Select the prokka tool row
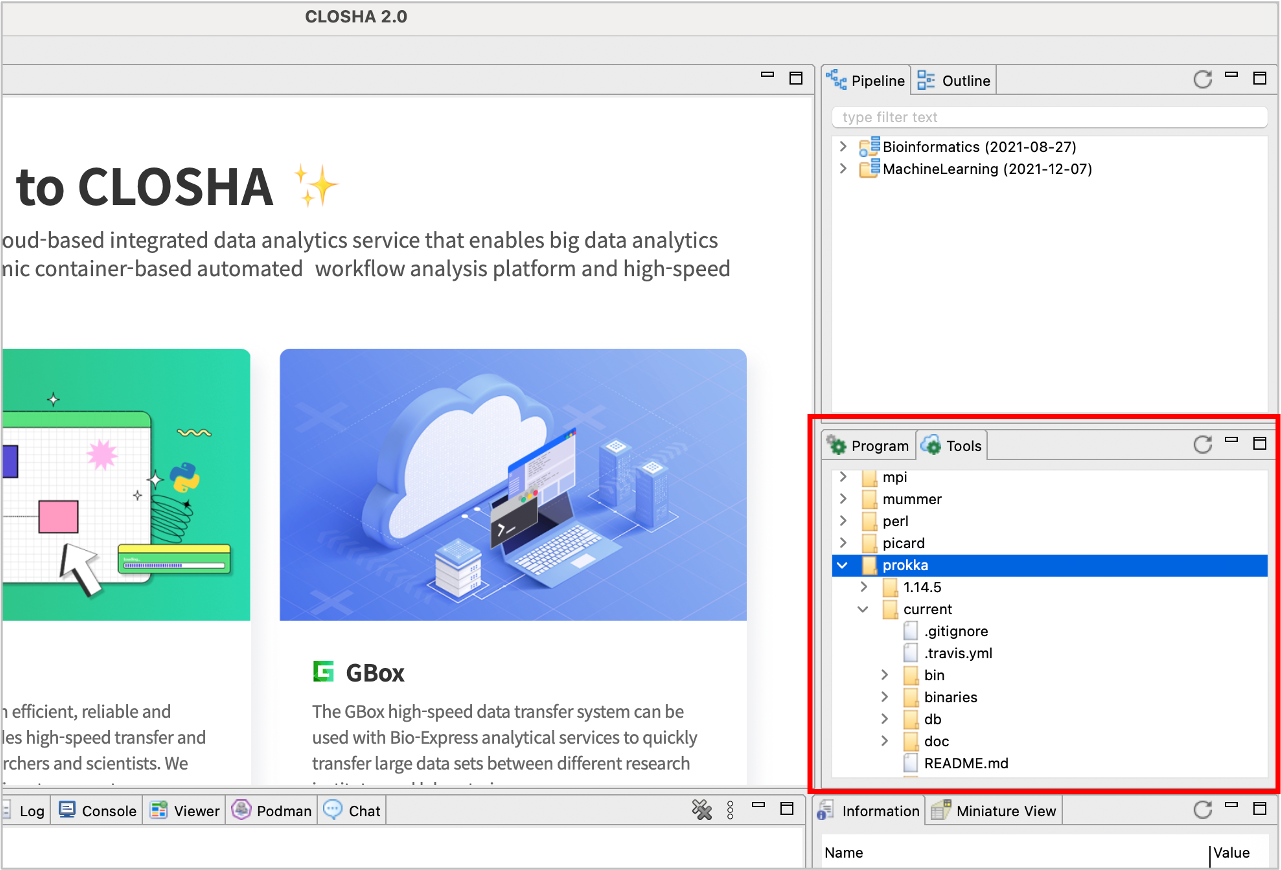The width and height of the screenshot is (1281, 870). pos(1050,565)
